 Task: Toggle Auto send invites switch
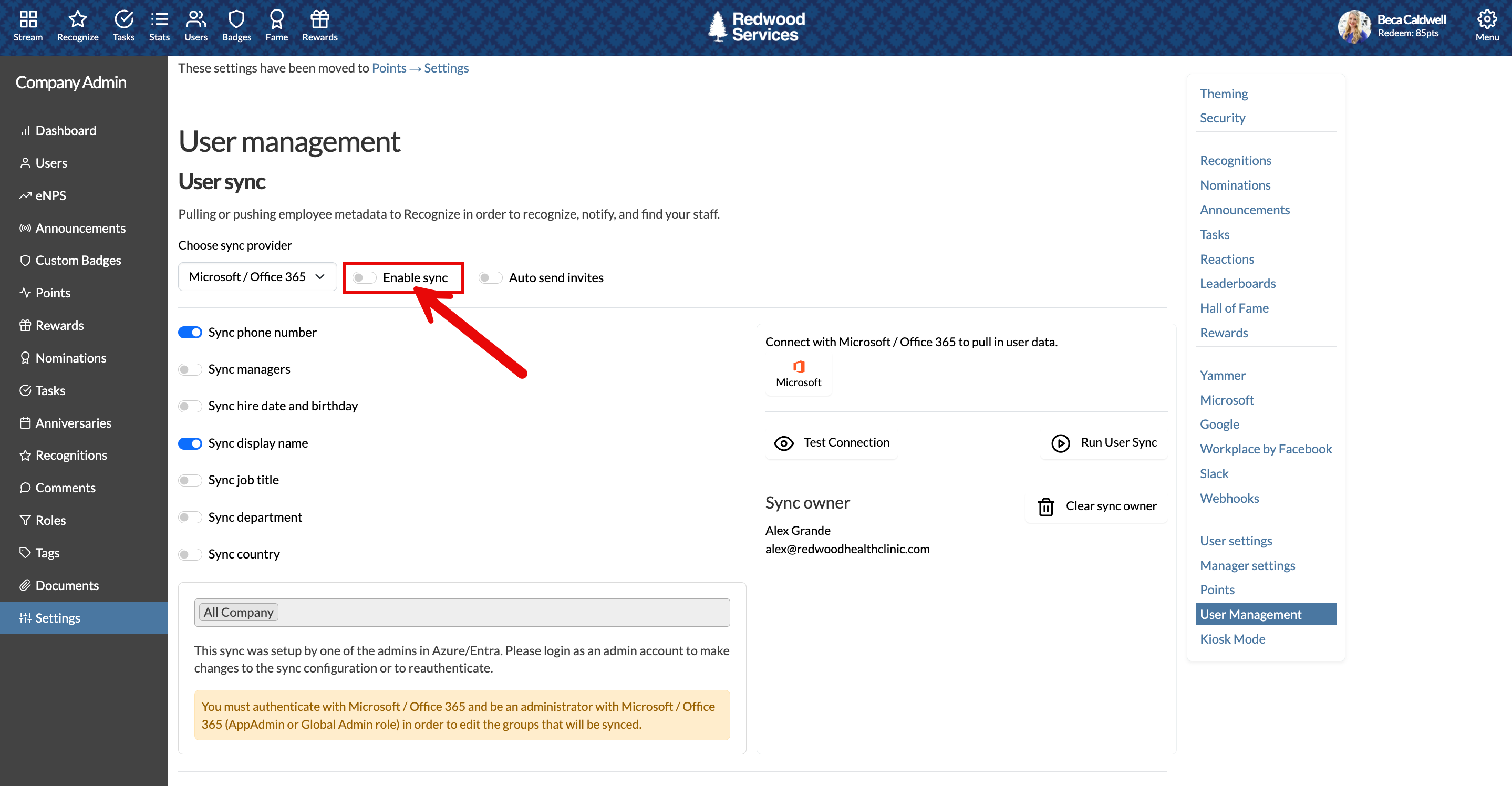click(490, 277)
